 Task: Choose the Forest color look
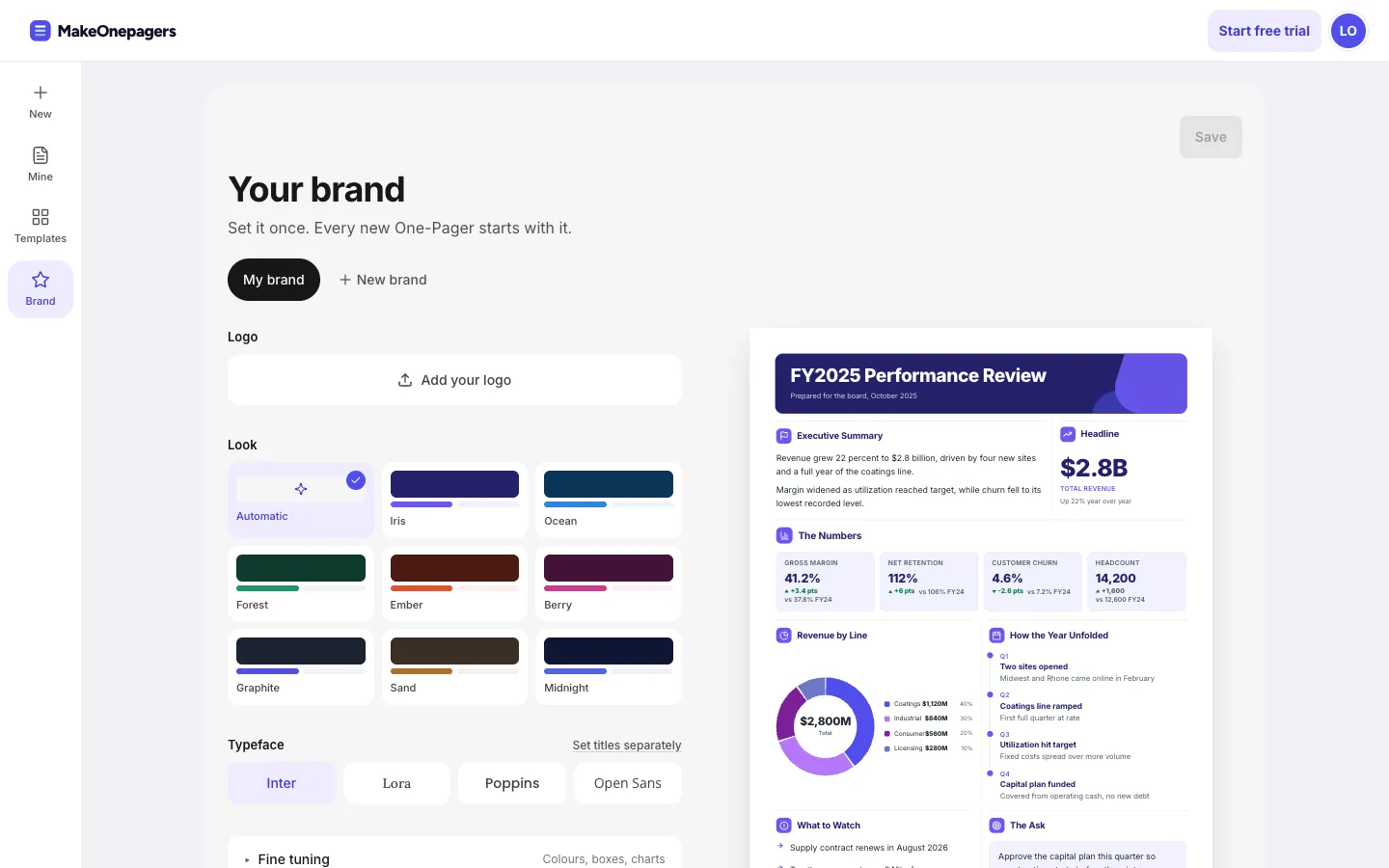301,583
